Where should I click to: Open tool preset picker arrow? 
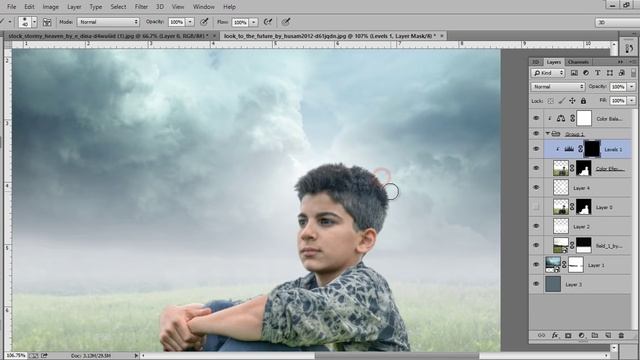(10, 22)
